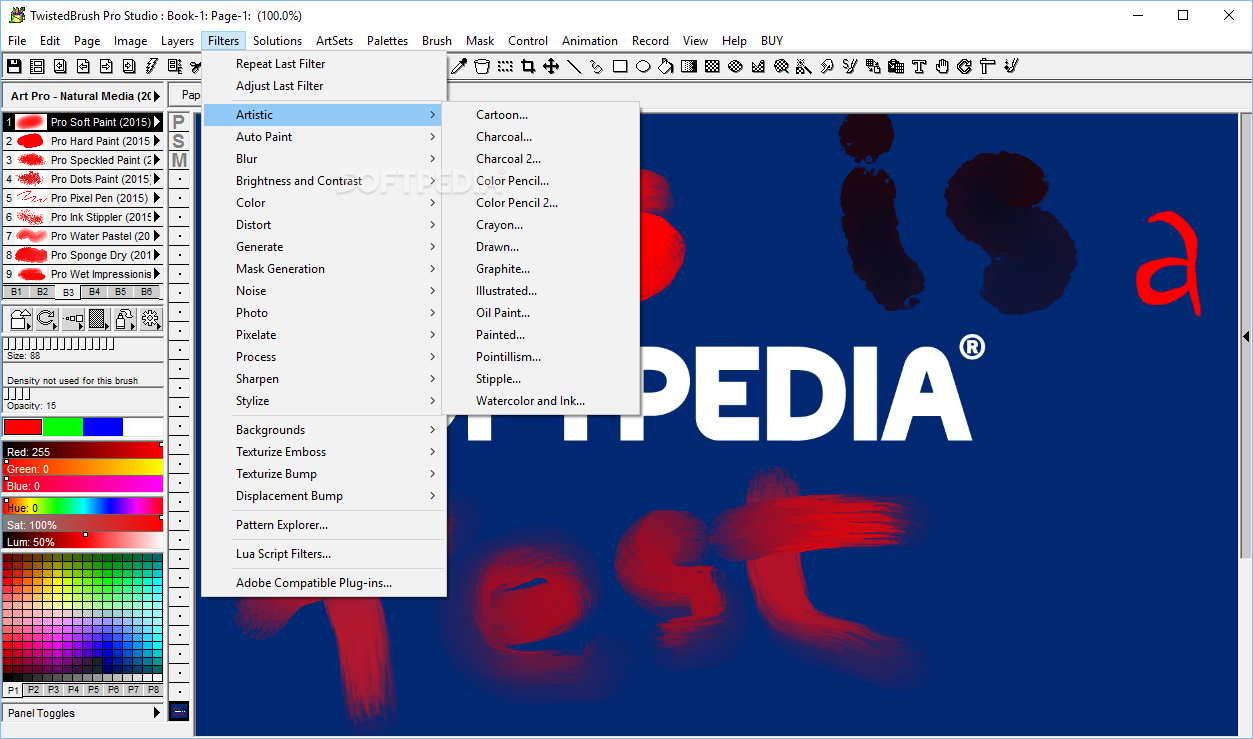The width and height of the screenshot is (1253, 739).
Task: Switch to palette page P2
Action: pyautogui.click(x=33, y=690)
